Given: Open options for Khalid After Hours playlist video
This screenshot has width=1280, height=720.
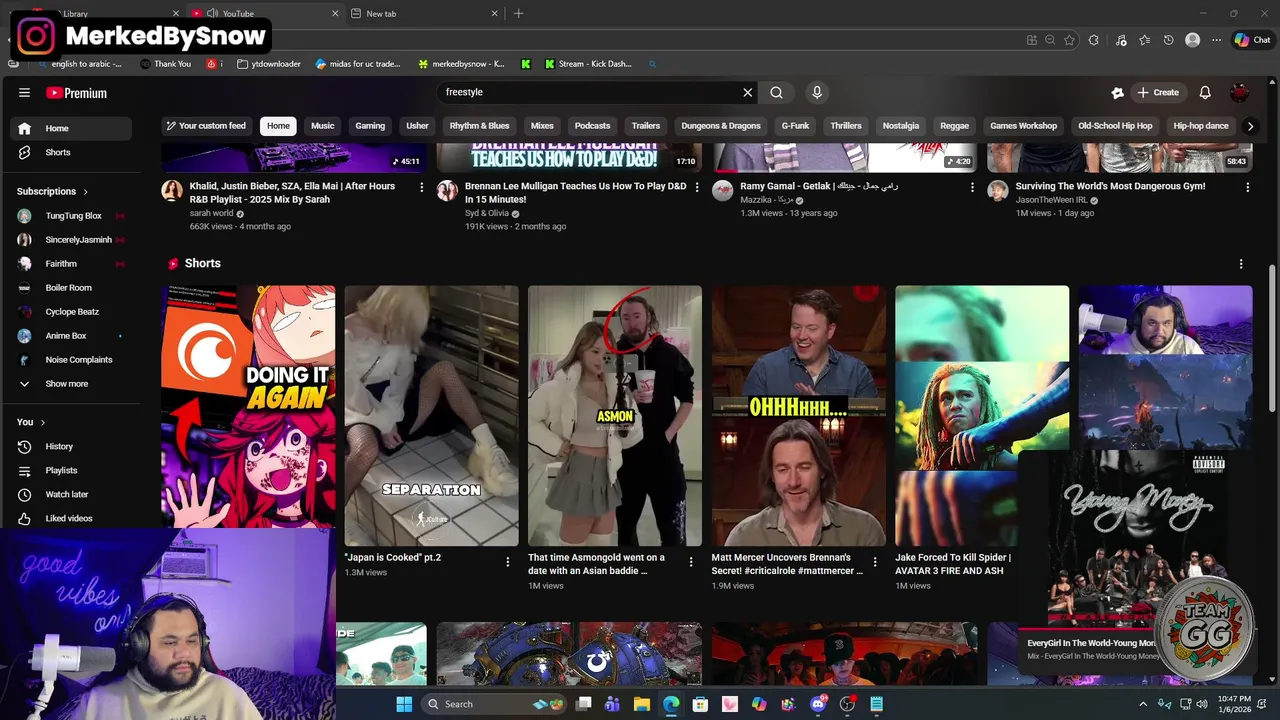Looking at the screenshot, I should (421, 187).
